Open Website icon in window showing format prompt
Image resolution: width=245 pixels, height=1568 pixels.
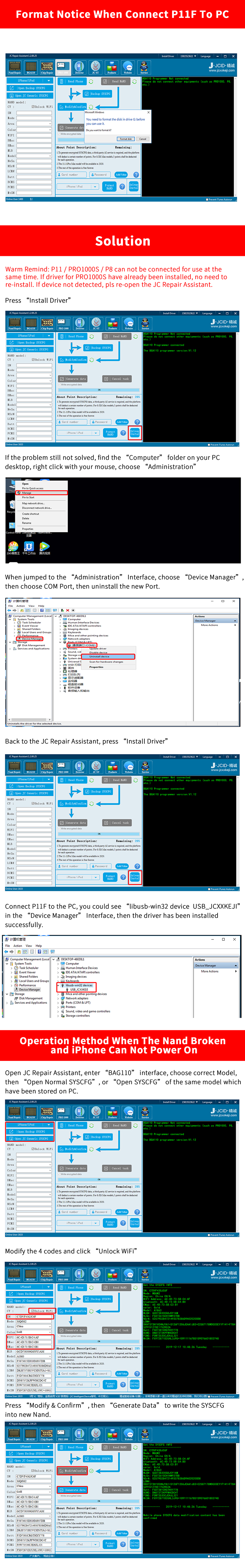pos(128,67)
